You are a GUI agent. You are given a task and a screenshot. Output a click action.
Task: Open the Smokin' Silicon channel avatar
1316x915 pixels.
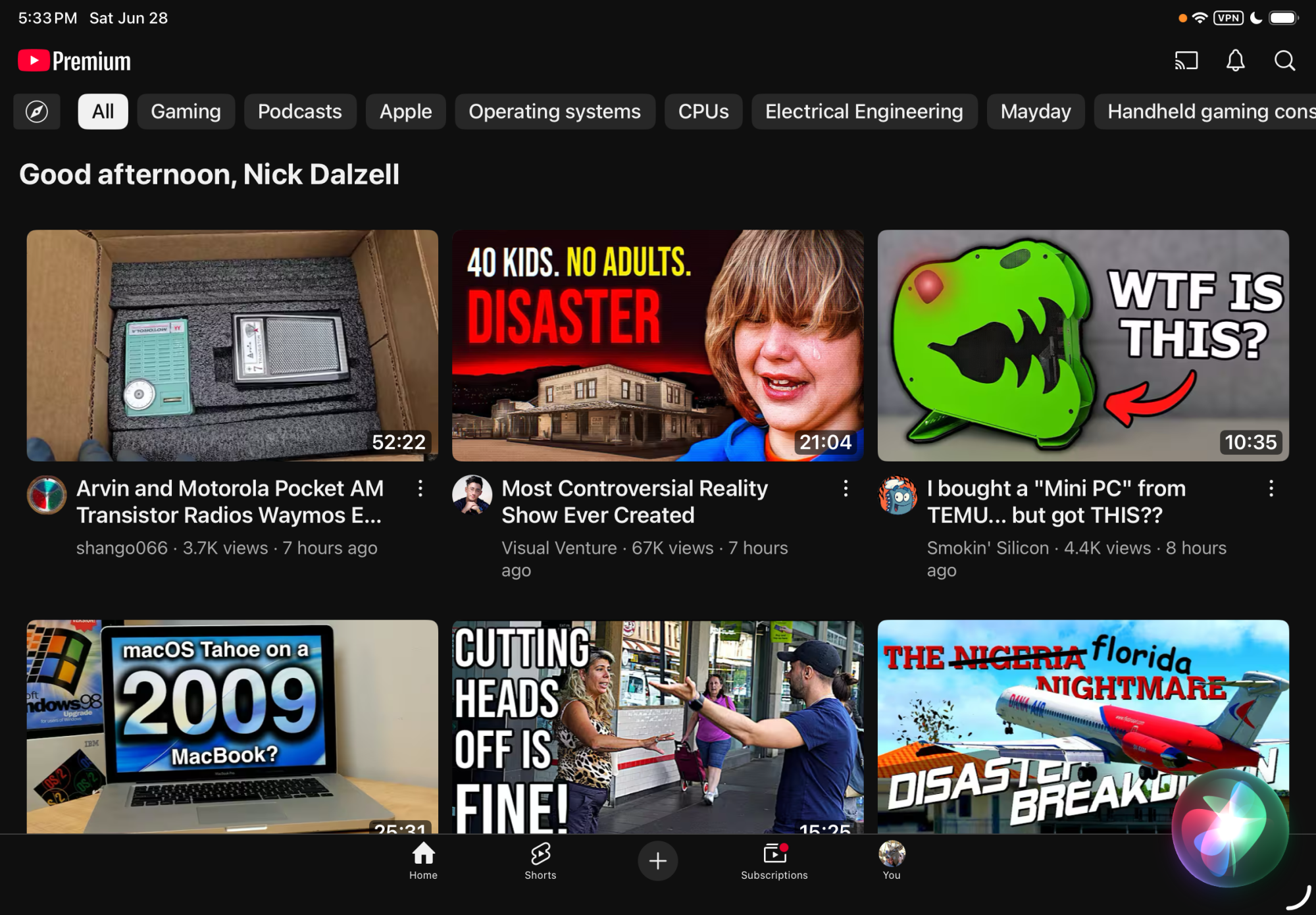click(898, 495)
